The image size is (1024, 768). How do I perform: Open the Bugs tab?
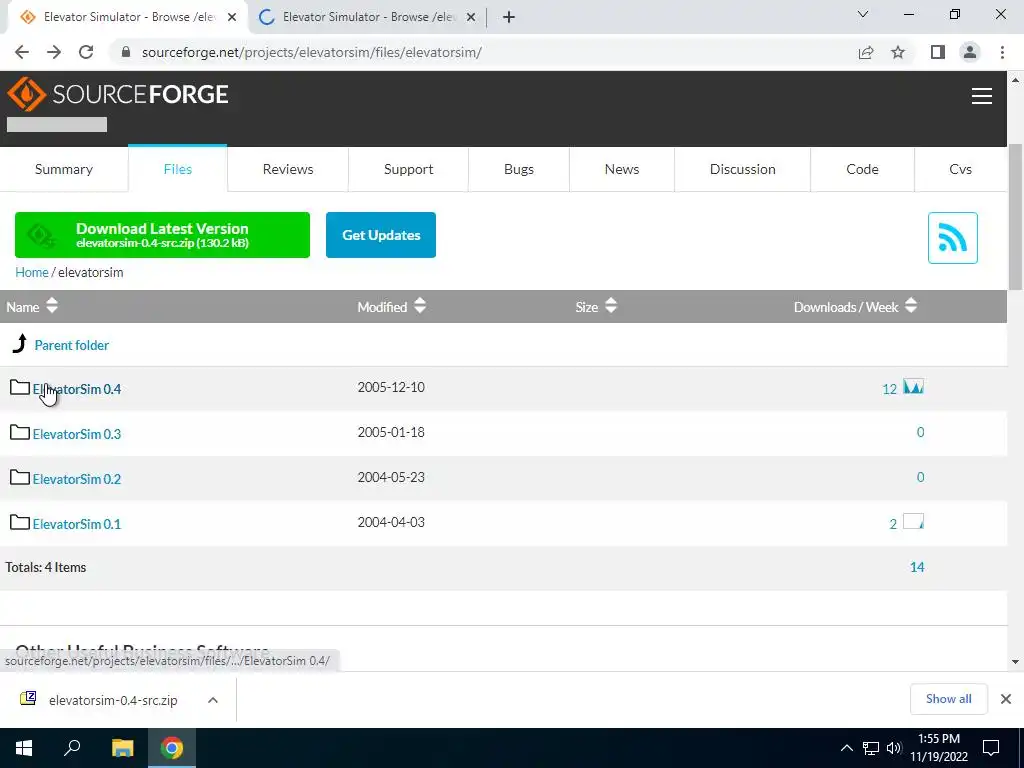click(519, 169)
